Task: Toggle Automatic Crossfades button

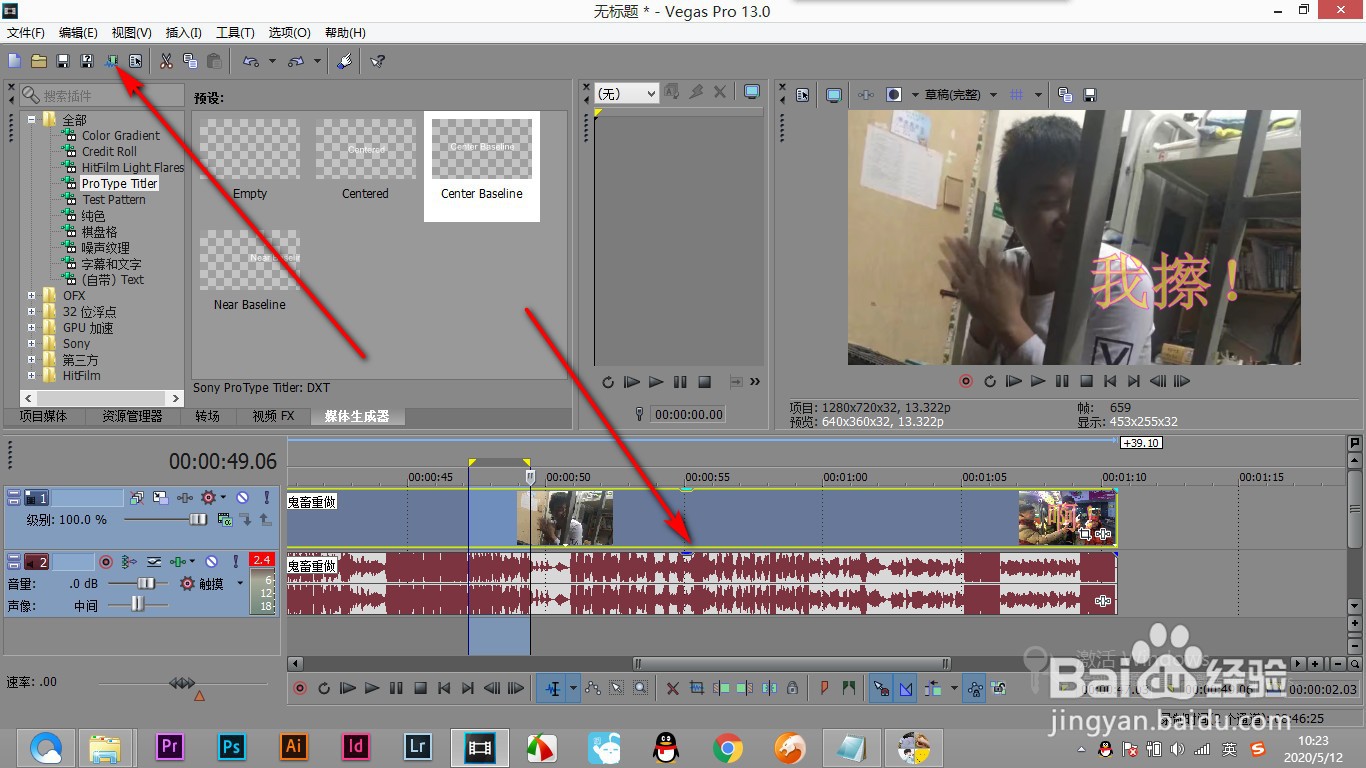Action: pyautogui.click(x=905, y=688)
